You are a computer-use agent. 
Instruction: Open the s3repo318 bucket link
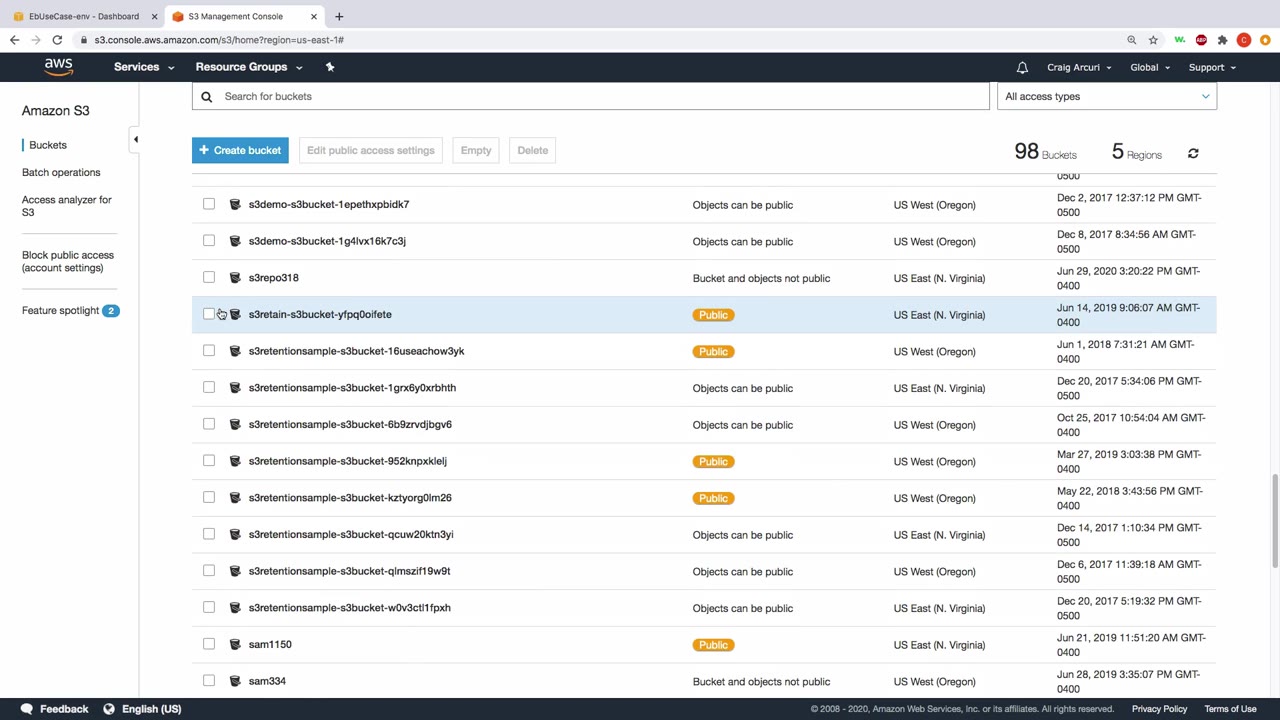tap(273, 277)
